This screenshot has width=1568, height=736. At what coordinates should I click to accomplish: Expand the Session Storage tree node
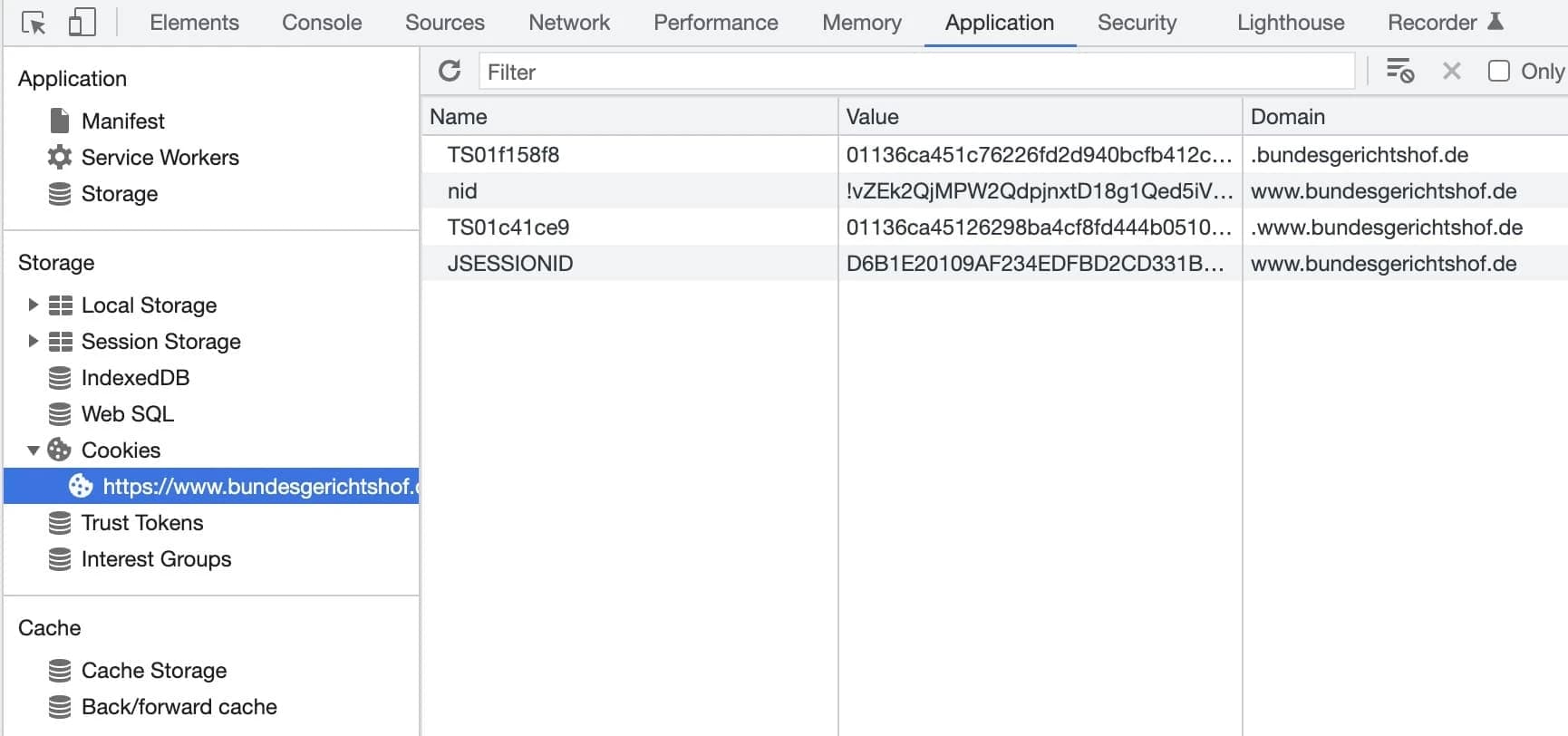[x=33, y=341]
